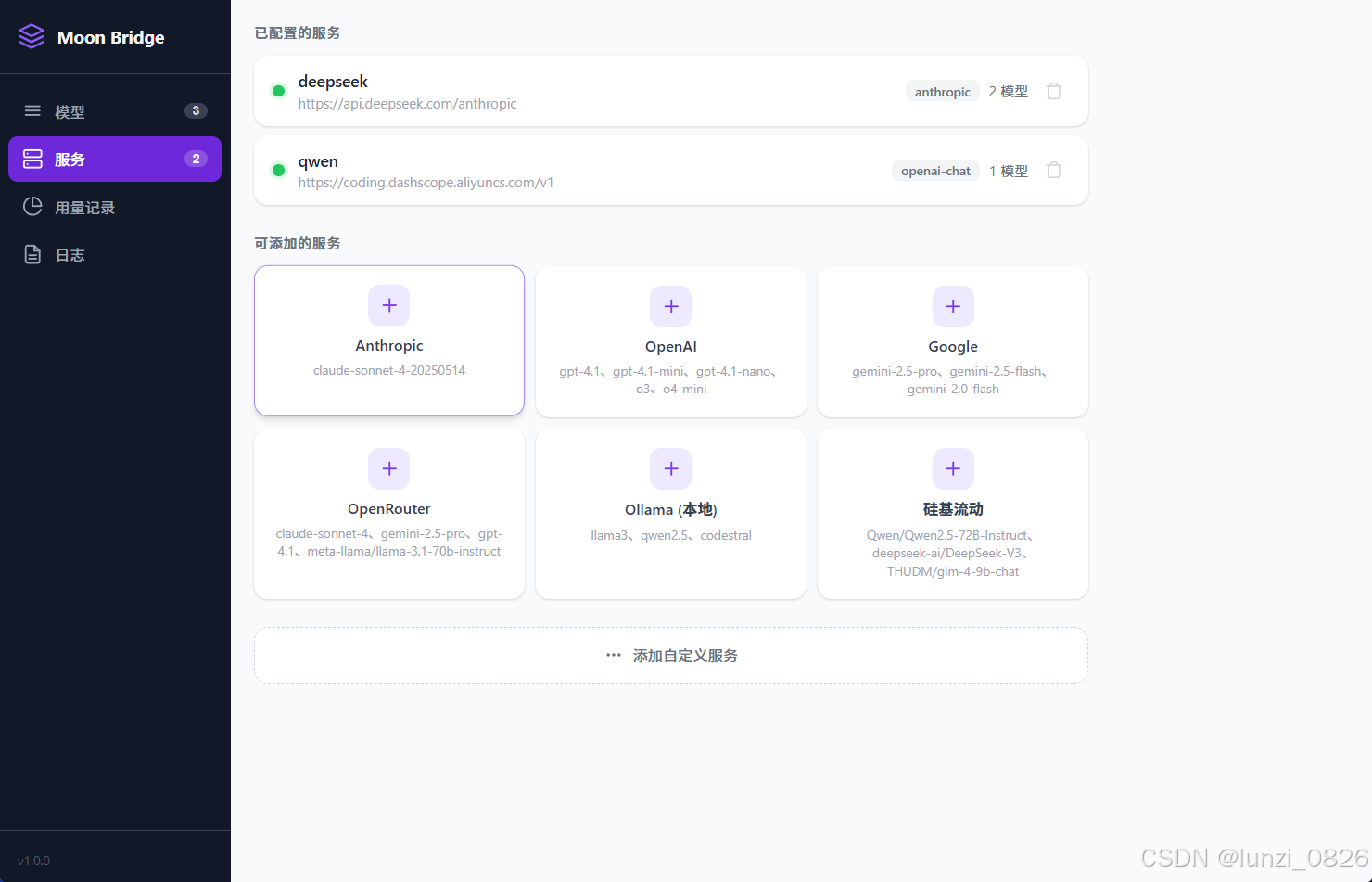Click the 1 模型 count for qwen
Image resolution: width=1372 pixels, height=882 pixels.
click(x=1009, y=171)
